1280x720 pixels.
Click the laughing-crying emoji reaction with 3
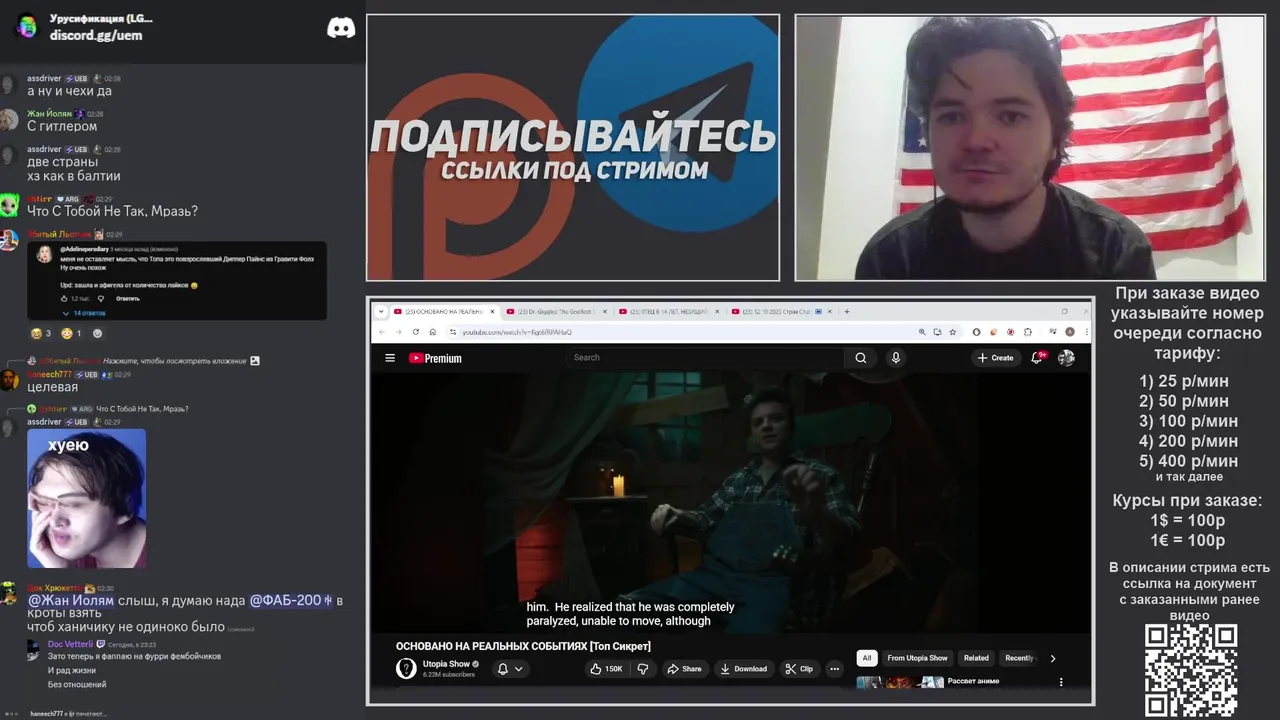coord(40,333)
